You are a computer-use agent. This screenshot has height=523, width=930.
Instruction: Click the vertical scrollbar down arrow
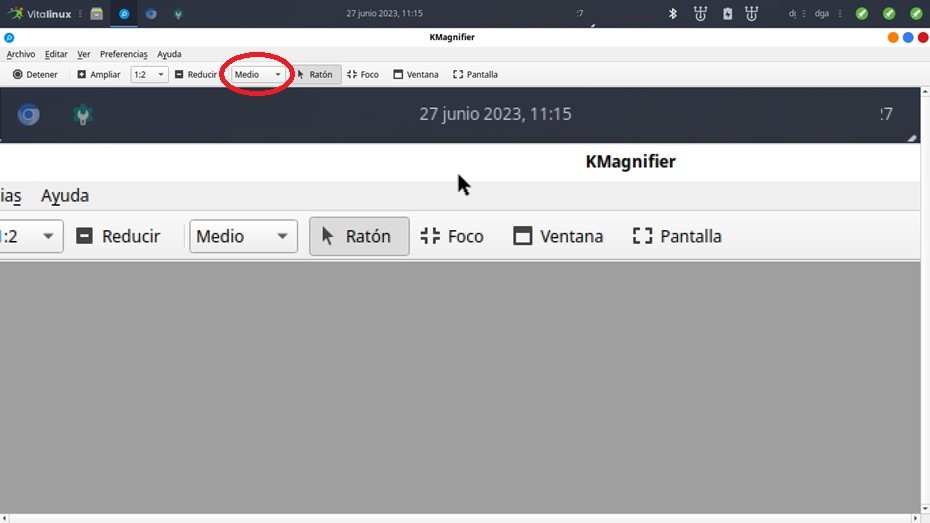[x=925, y=509]
